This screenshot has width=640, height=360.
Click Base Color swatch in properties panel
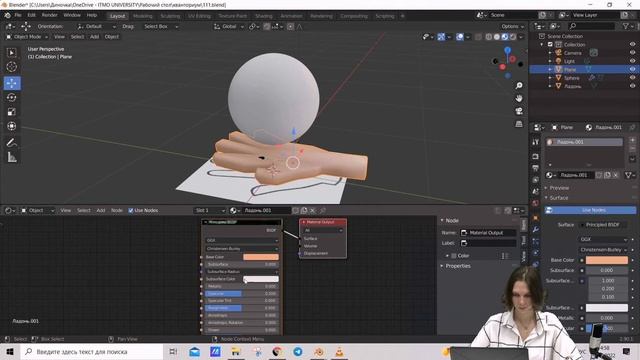[607, 260]
